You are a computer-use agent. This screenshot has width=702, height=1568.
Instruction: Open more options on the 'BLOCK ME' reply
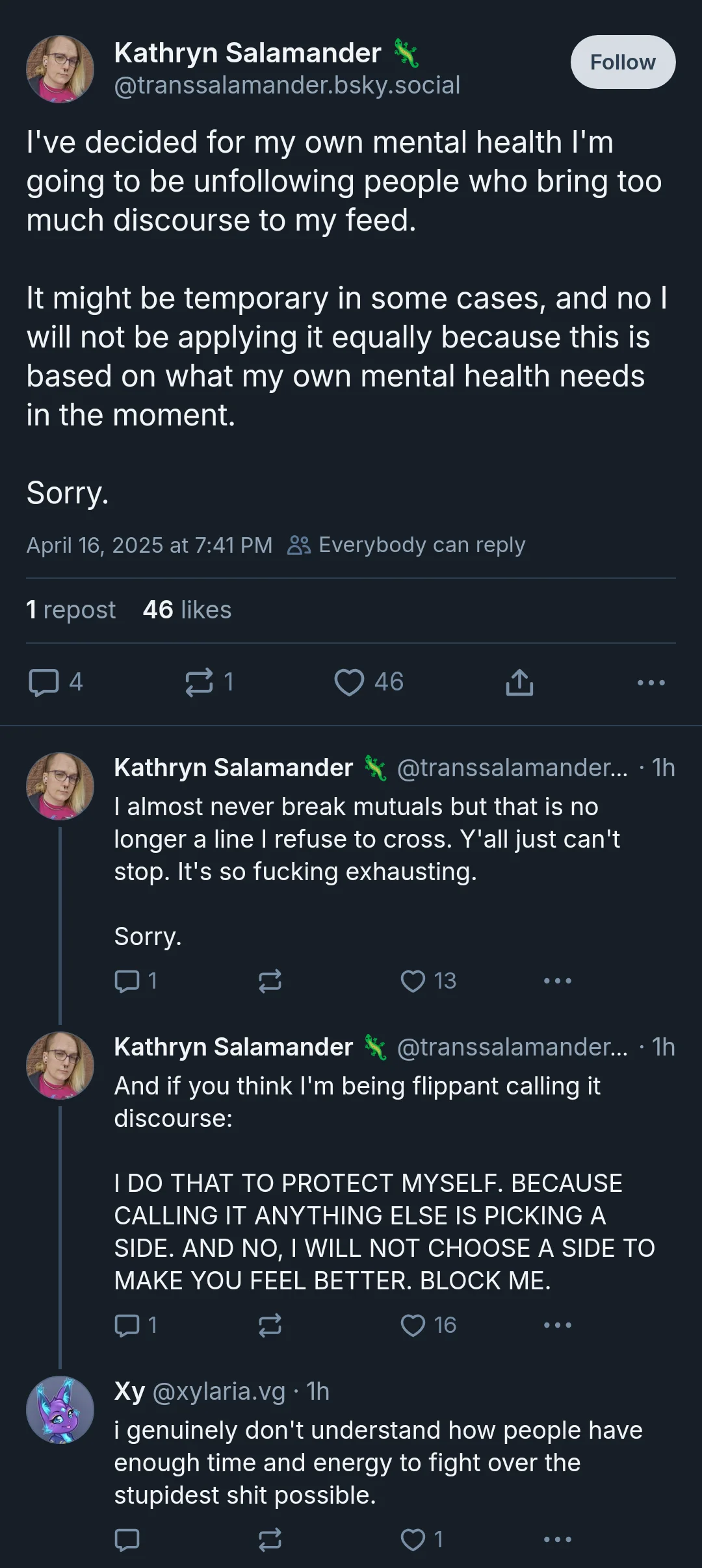[x=558, y=1325]
